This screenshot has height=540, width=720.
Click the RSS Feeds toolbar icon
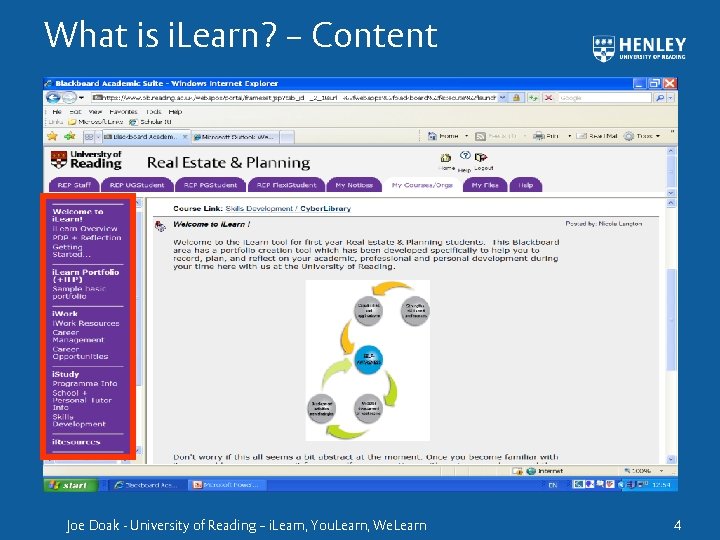click(480, 136)
